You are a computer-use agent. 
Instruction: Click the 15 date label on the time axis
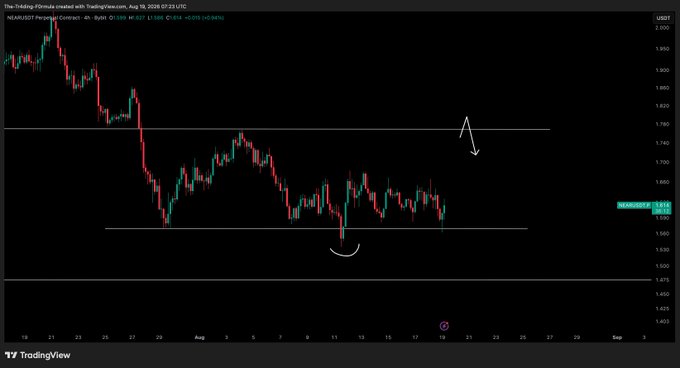click(x=388, y=337)
